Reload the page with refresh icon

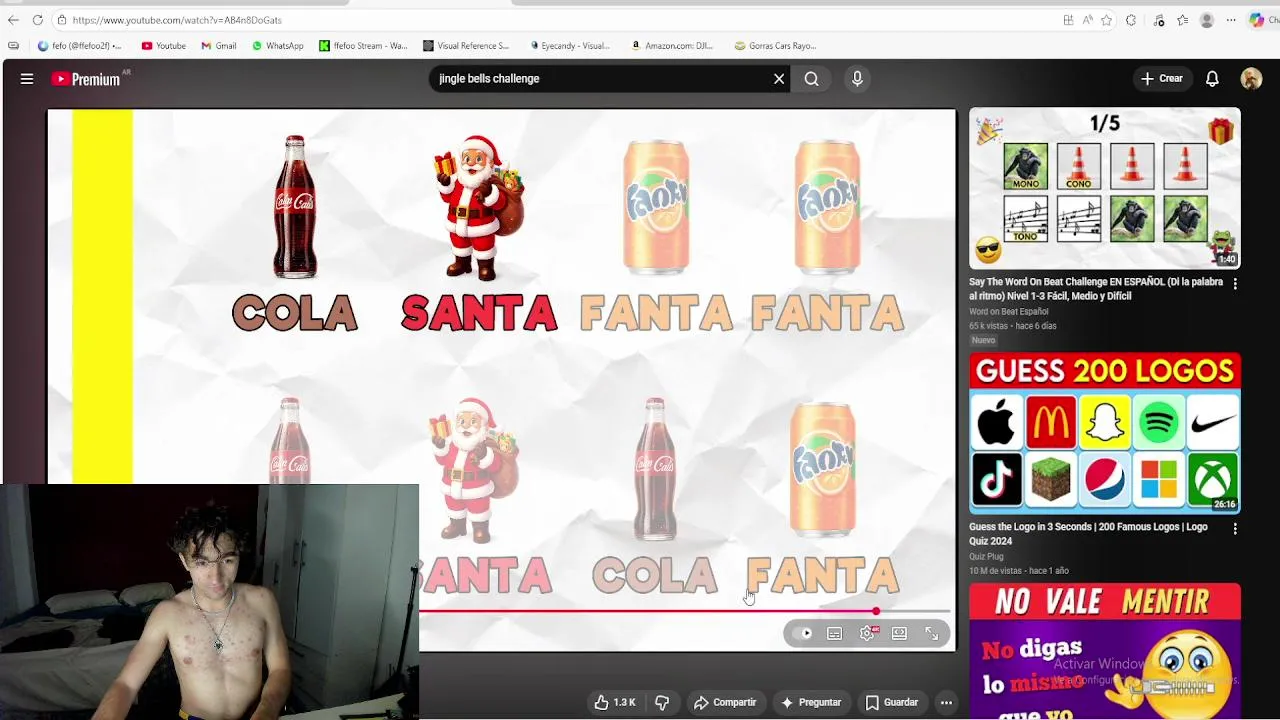tap(37, 20)
